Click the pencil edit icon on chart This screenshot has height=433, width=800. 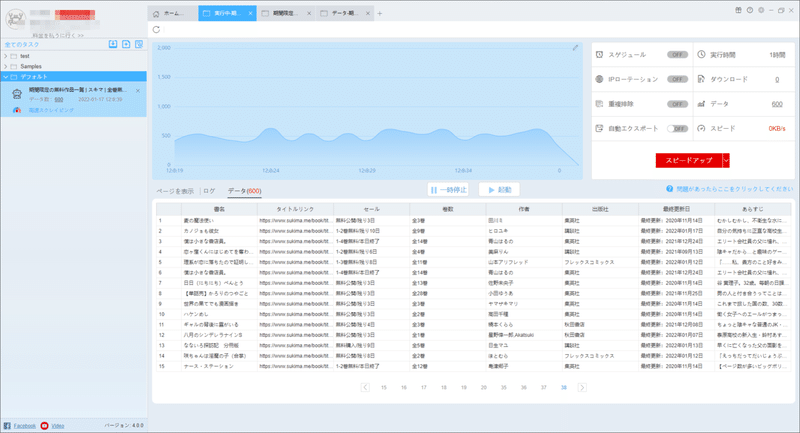pyautogui.click(x=575, y=47)
